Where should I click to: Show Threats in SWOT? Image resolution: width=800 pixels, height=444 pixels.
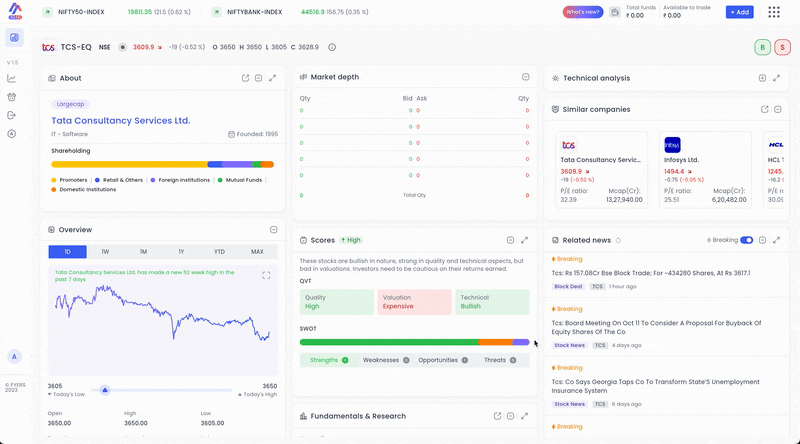[x=500, y=360]
